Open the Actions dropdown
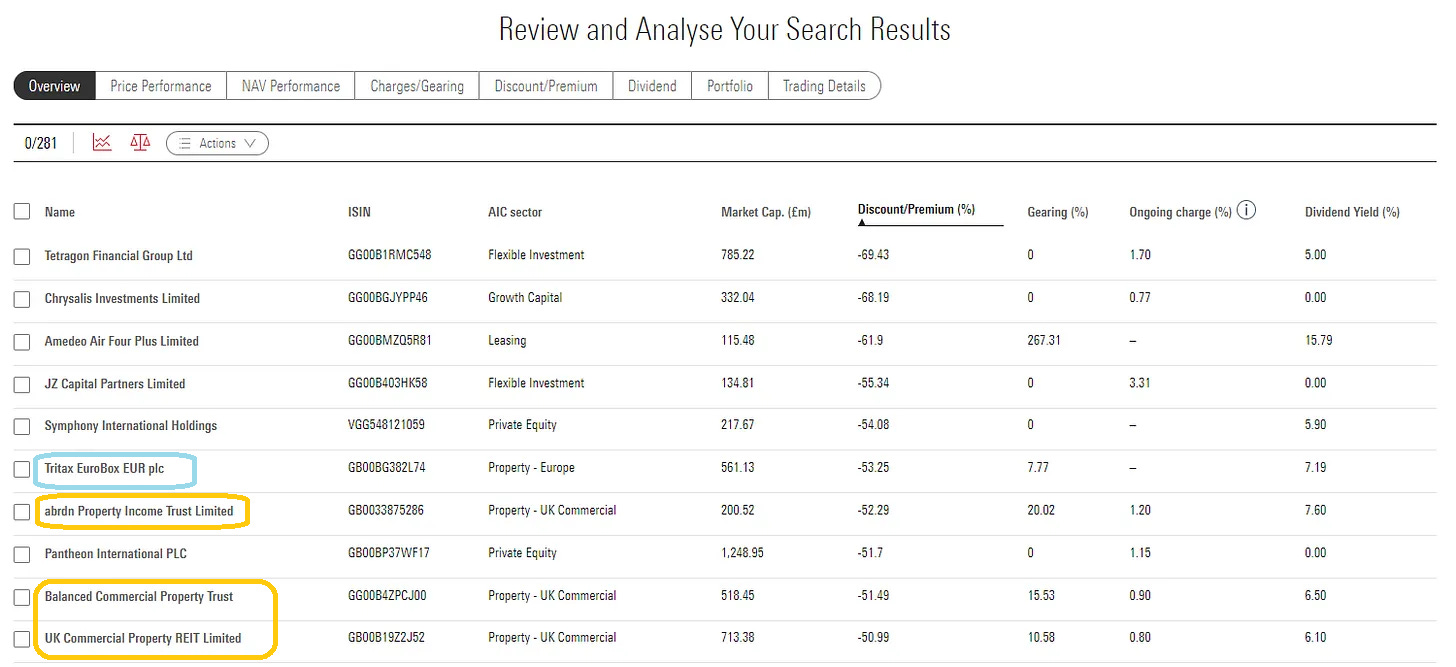Image resolution: width=1456 pixels, height=667 pixels. (217, 143)
